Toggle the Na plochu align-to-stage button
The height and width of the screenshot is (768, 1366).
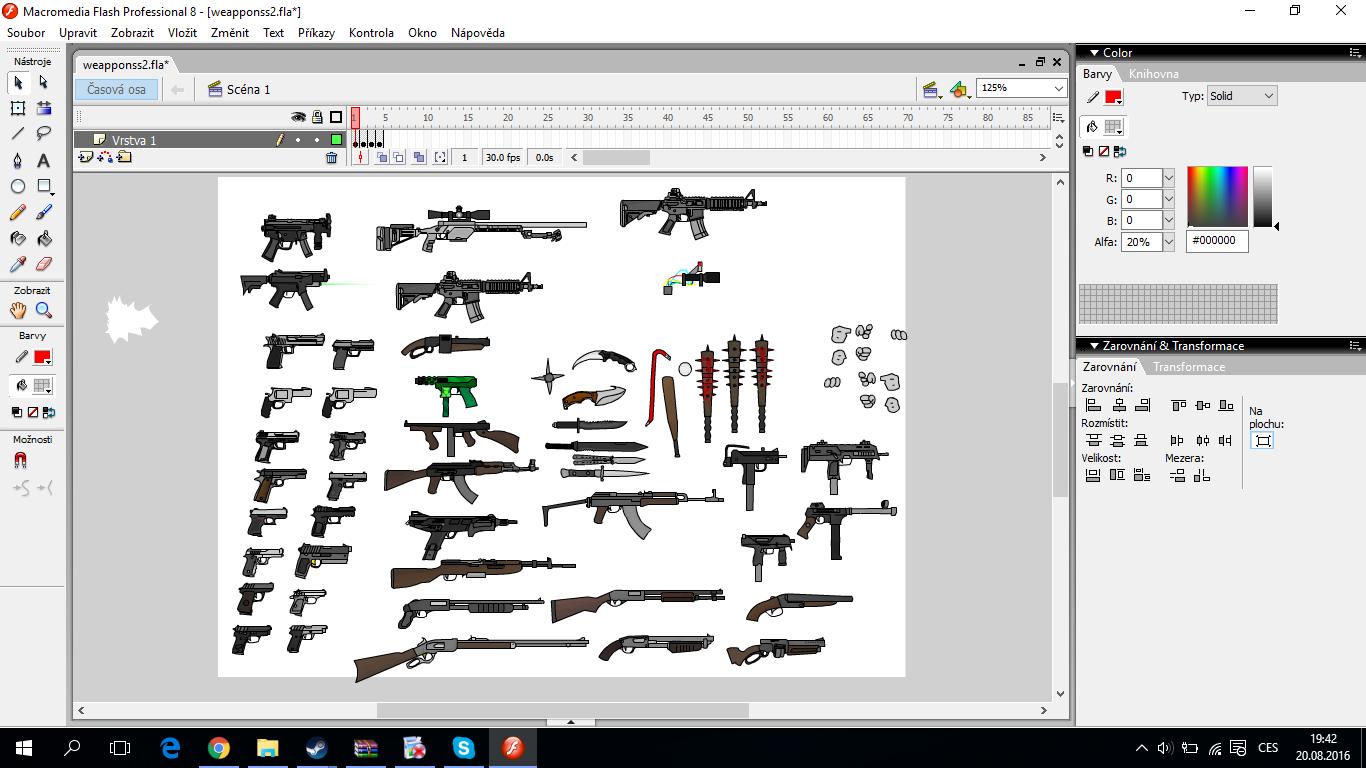(1263, 441)
